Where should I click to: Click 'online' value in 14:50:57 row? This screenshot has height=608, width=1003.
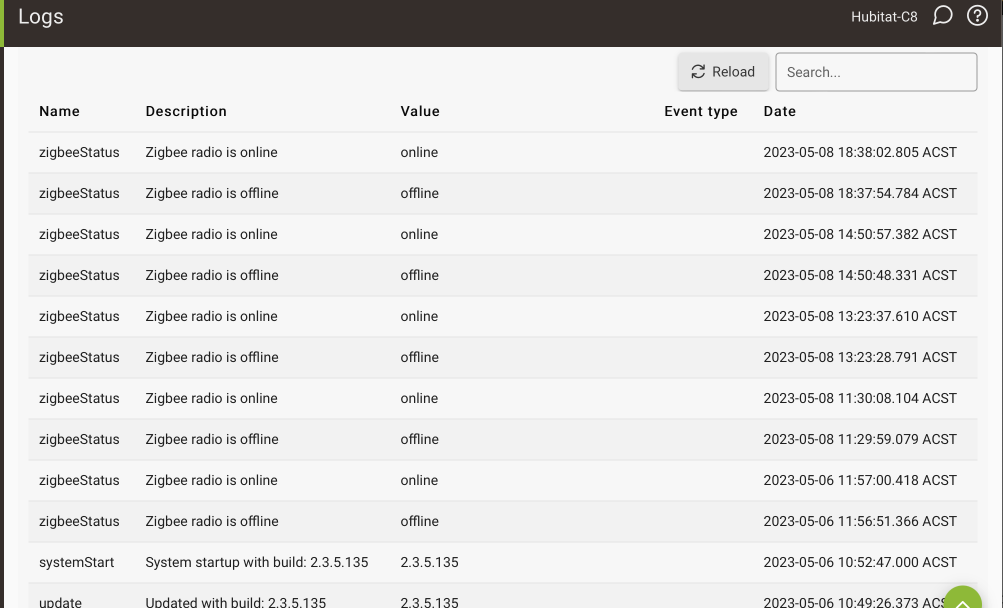point(419,234)
